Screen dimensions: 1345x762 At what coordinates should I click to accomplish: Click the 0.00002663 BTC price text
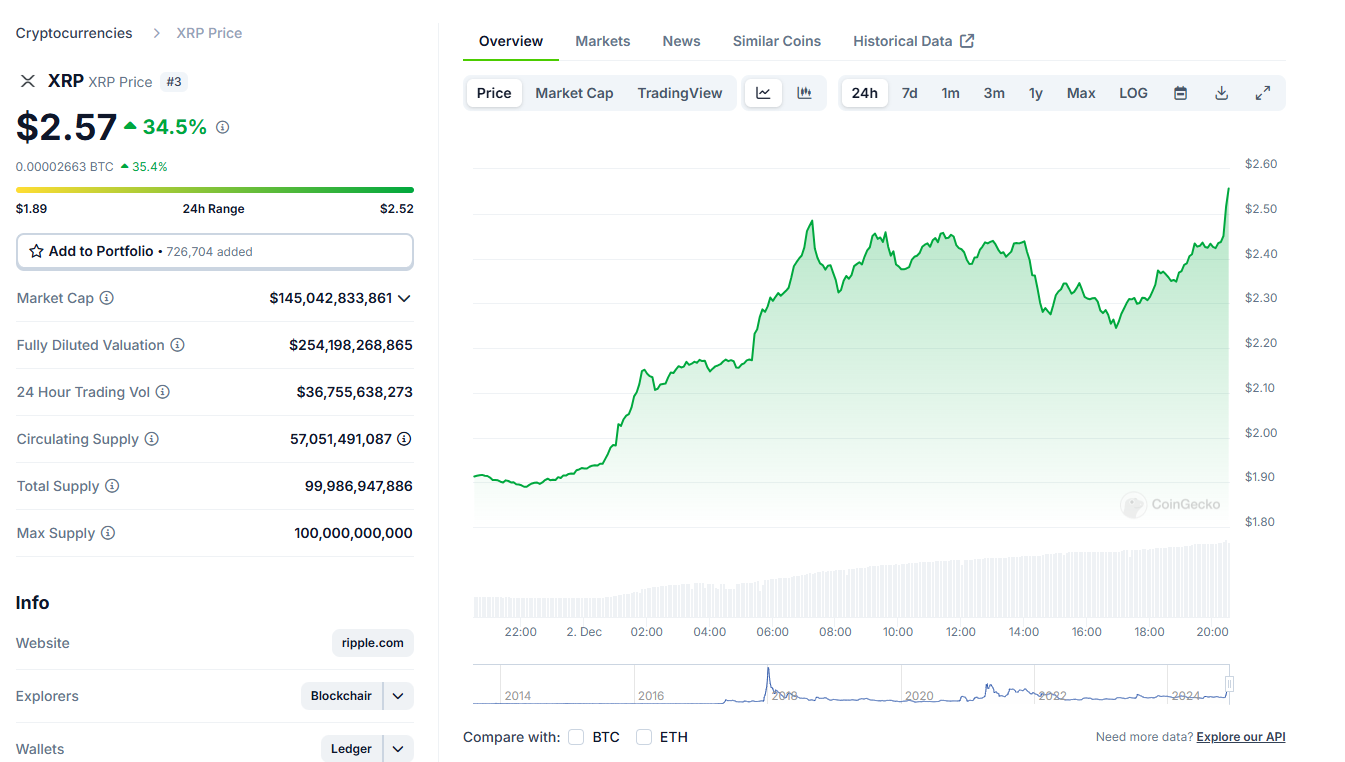(x=65, y=167)
